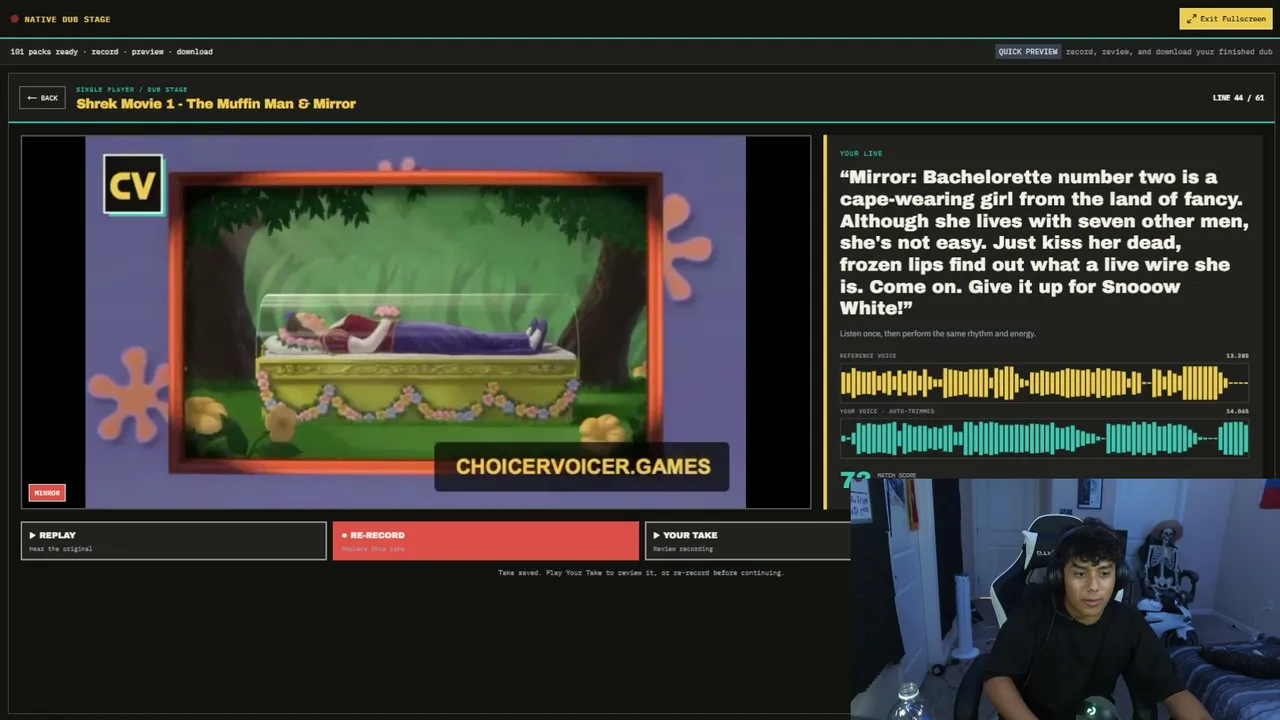Image resolution: width=1280 pixels, height=720 pixels.
Task: Click the Mirror dialogue line text
Action: tap(1044, 242)
